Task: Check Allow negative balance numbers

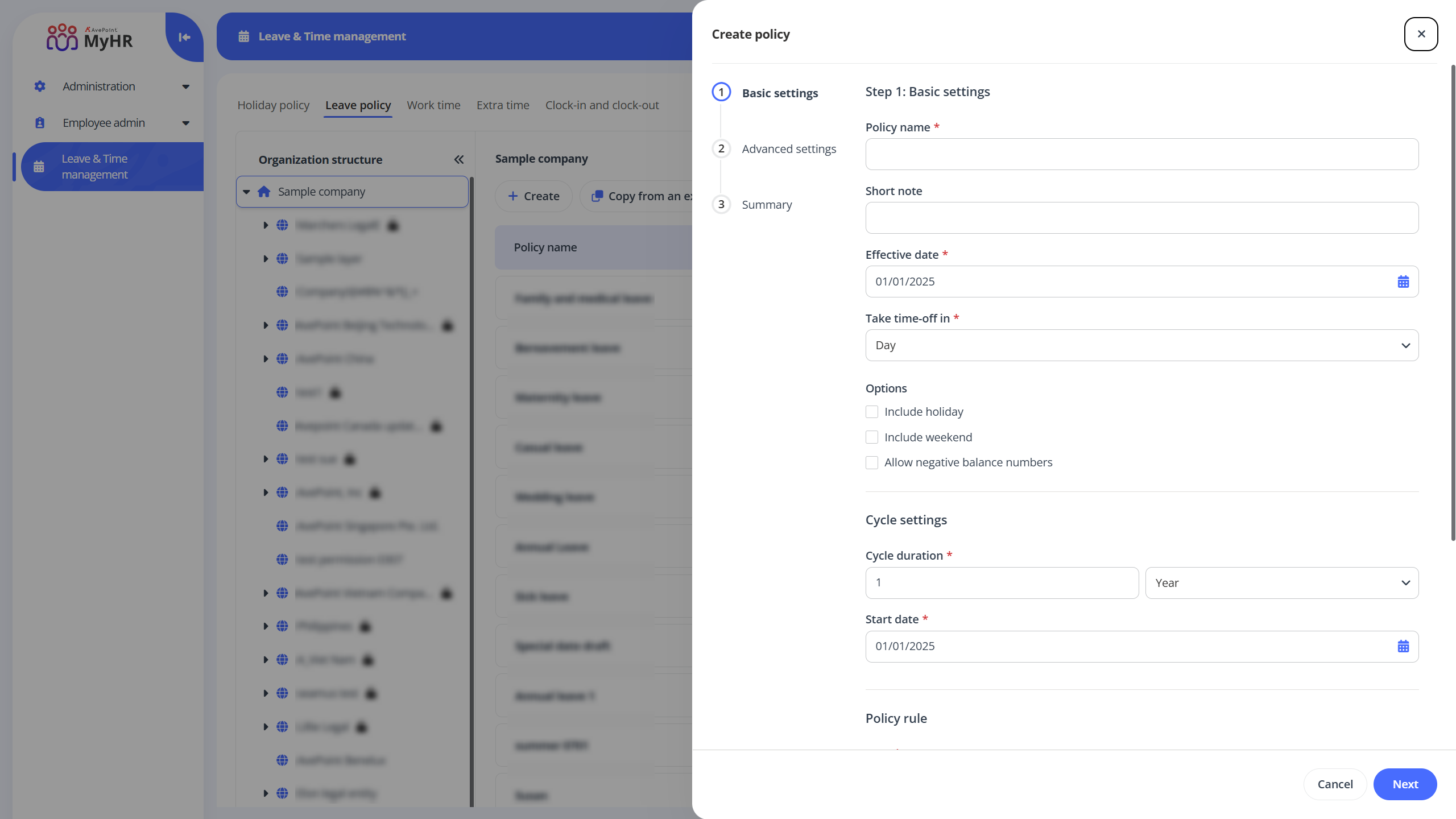Action: pos(872,462)
